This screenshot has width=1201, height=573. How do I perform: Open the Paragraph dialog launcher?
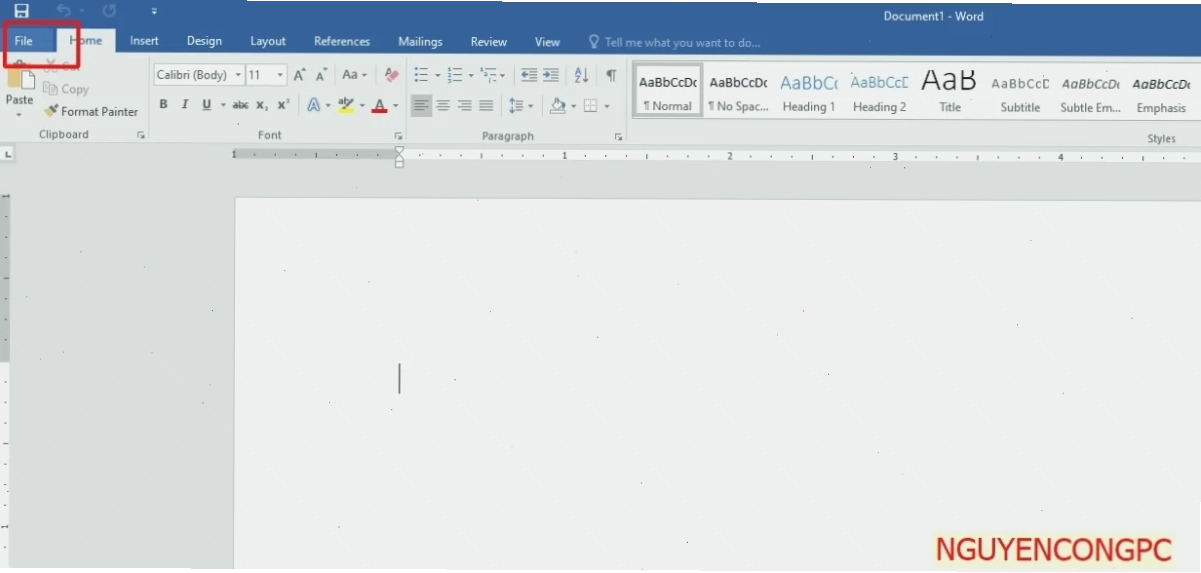click(x=619, y=135)
